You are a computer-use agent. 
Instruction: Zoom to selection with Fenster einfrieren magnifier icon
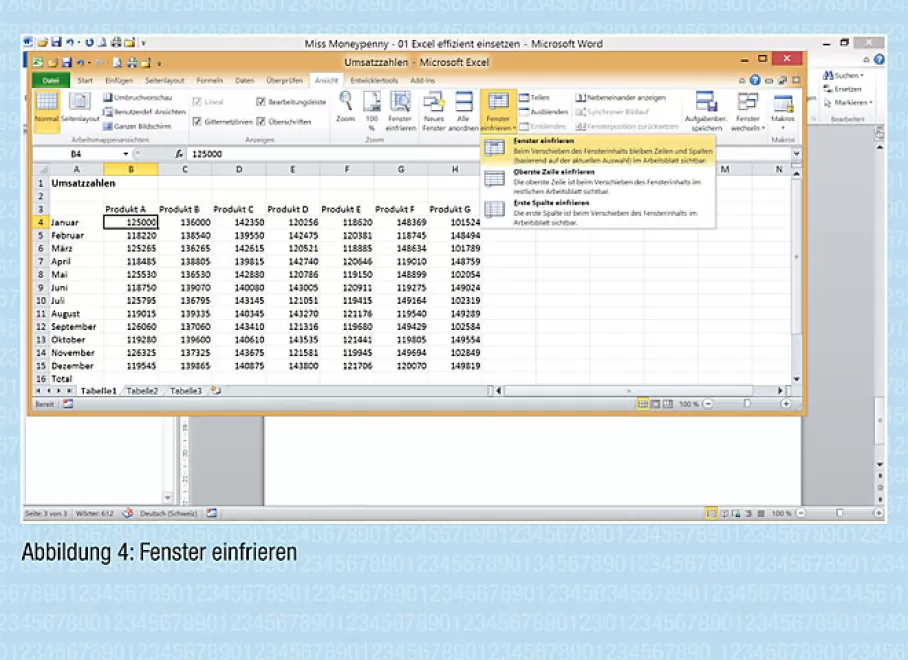pos(400,111)
